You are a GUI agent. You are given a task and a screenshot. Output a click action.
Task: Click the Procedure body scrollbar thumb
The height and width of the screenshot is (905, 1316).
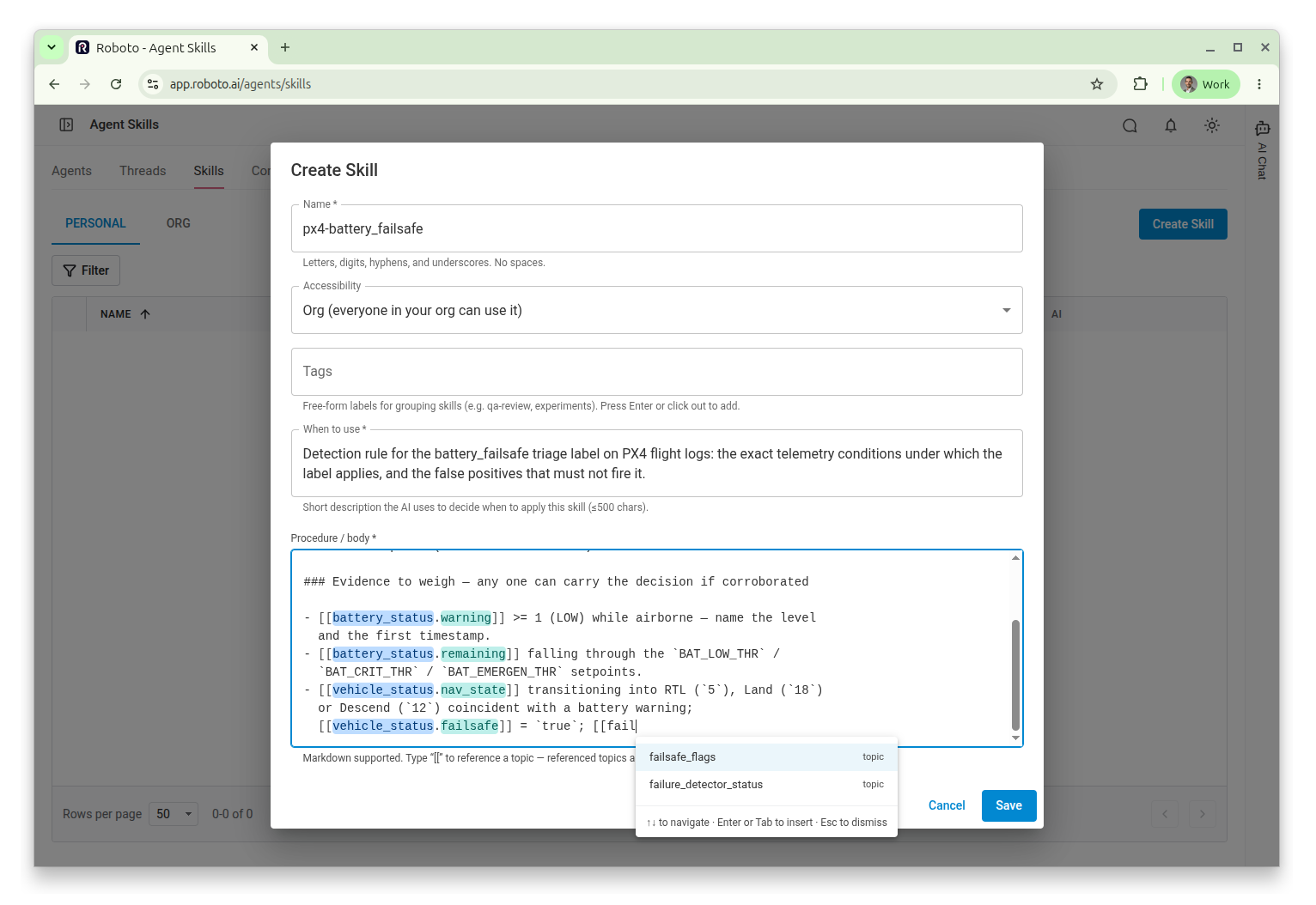pos(1015,675)
